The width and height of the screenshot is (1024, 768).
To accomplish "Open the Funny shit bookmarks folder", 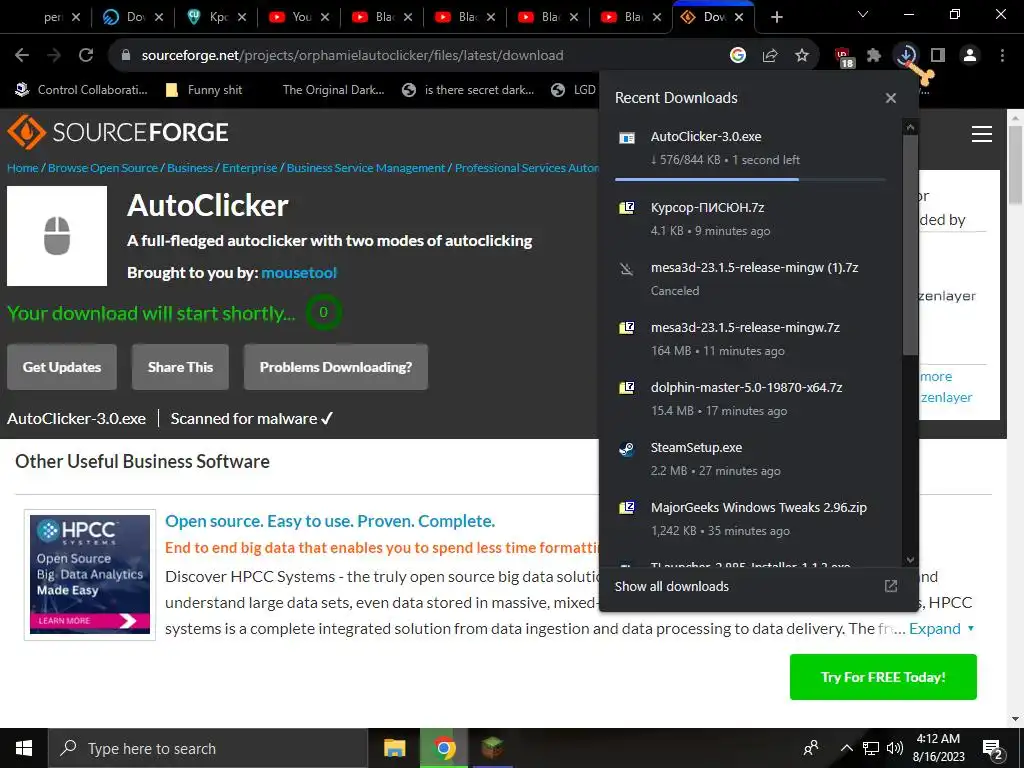I will click(204, 90).
